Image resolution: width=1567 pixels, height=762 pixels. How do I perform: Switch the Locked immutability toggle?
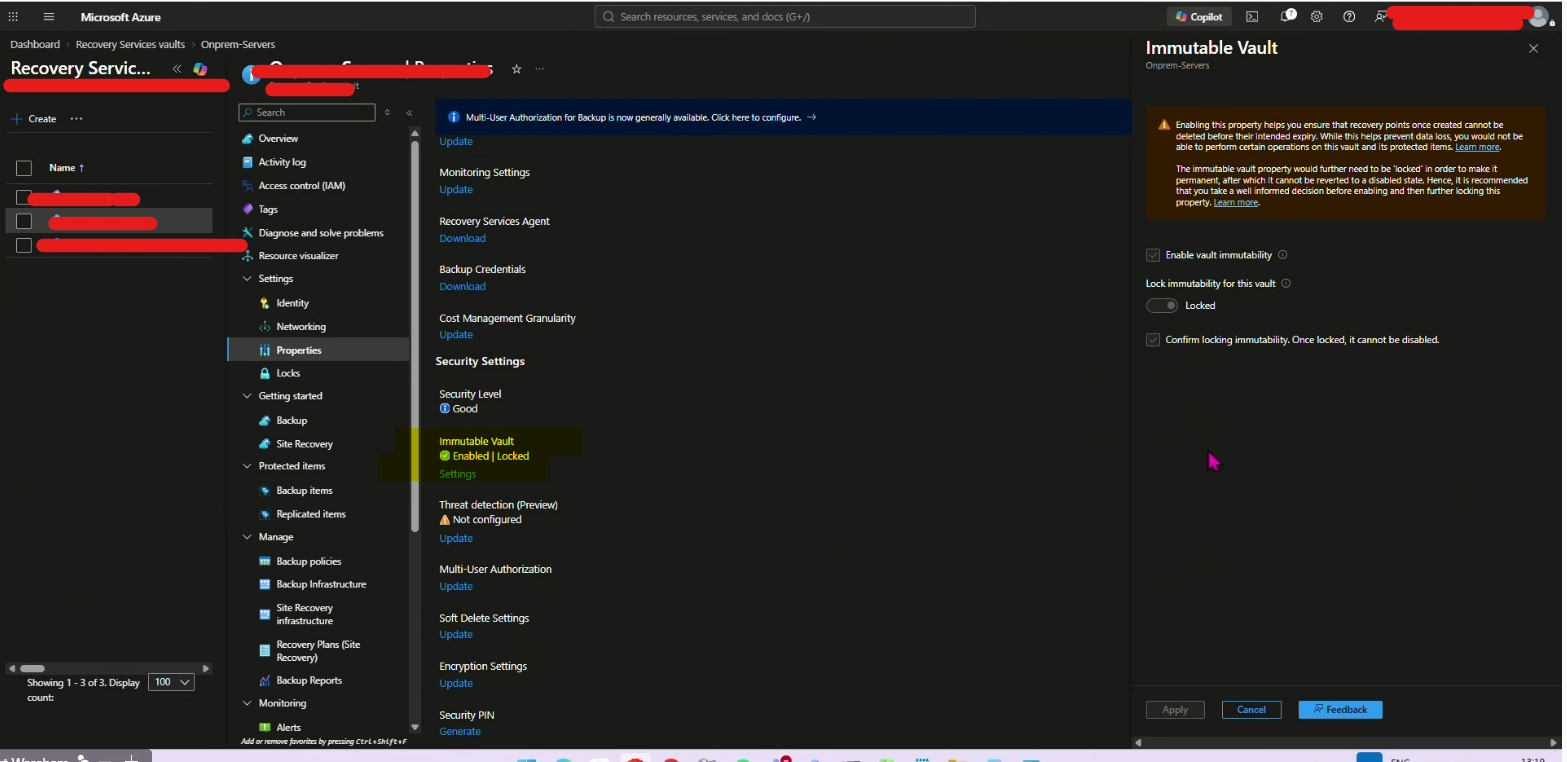tap(1162, 306)
